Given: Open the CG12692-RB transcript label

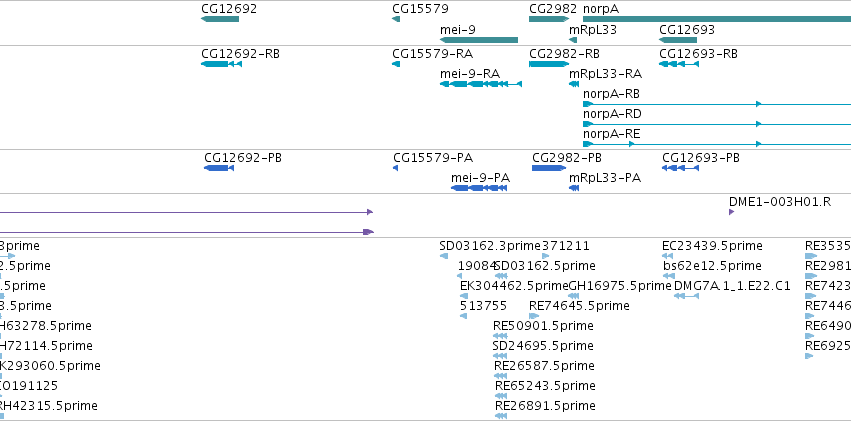Looking at the screenshot, I should tap(240, 54).
